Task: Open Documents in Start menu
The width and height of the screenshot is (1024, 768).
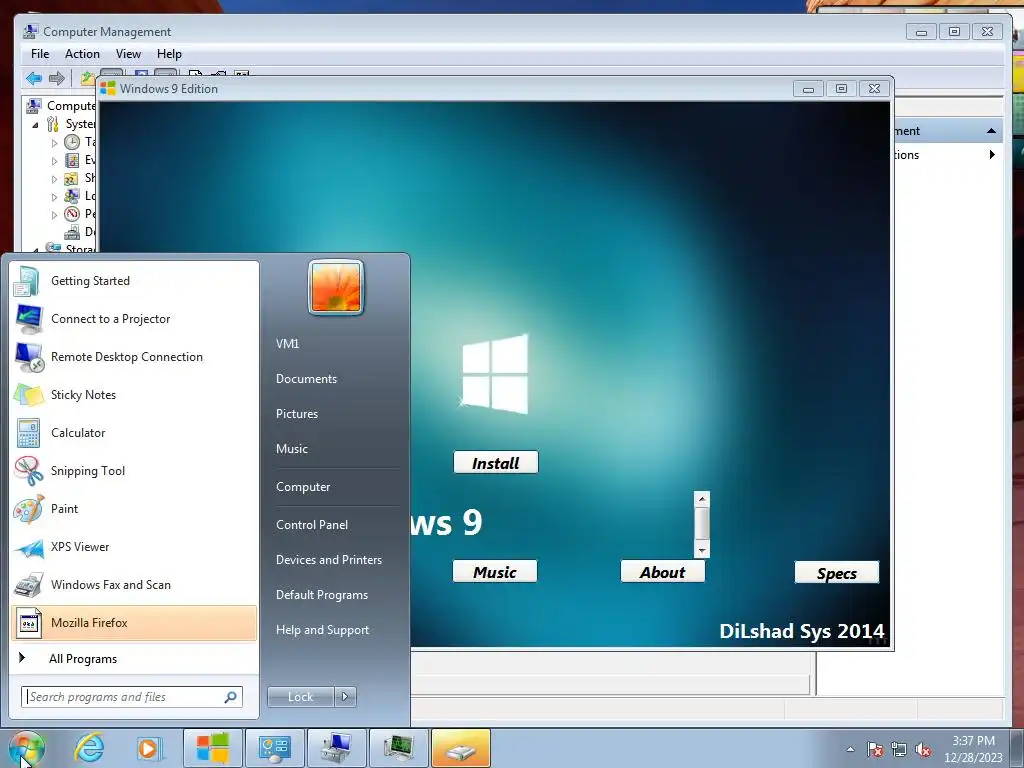Action: 306,379
